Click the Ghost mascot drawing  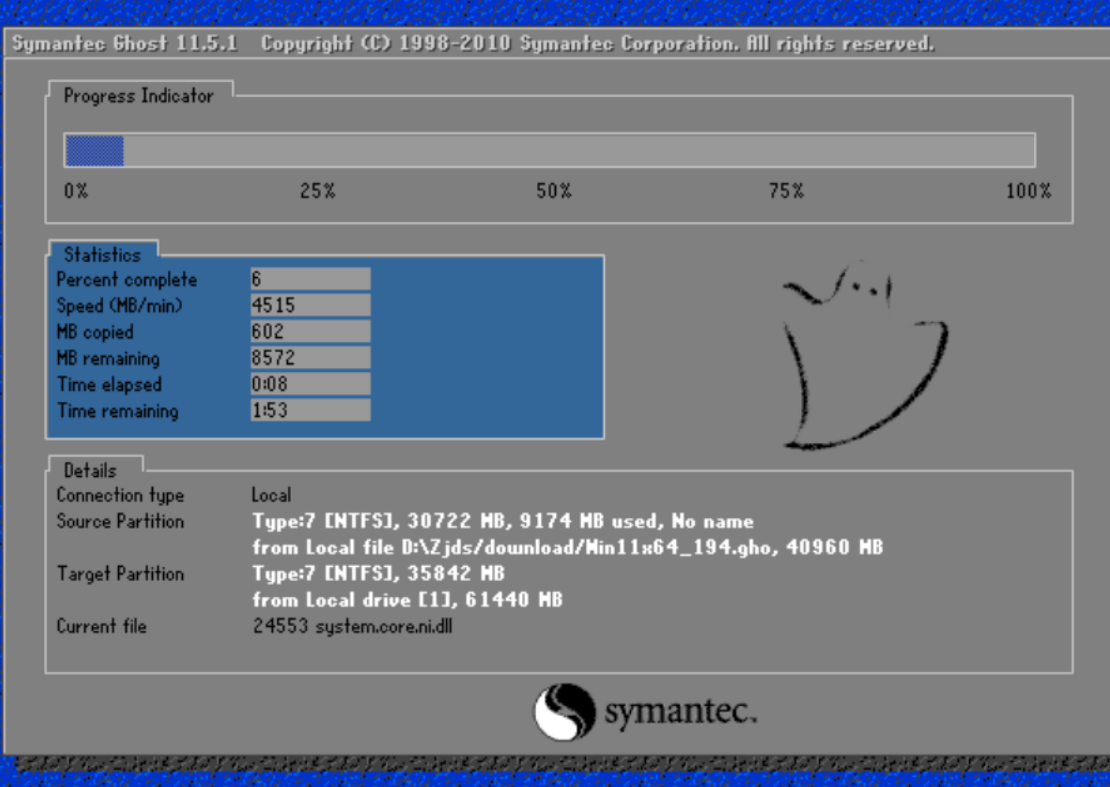coord(864,355)
